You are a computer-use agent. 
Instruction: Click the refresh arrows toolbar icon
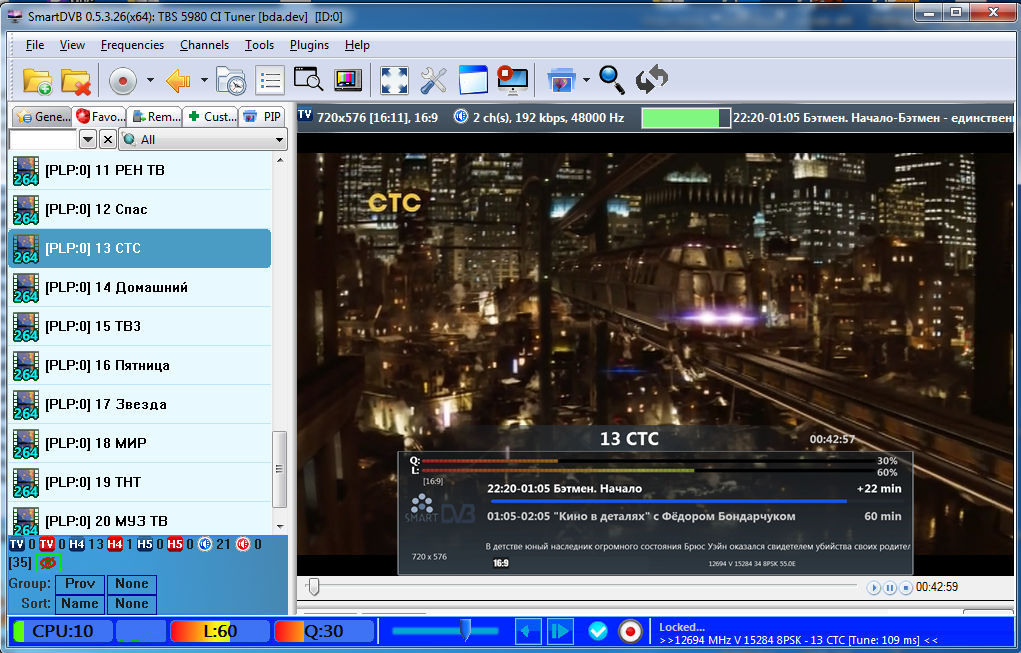(x=652, y=79)
